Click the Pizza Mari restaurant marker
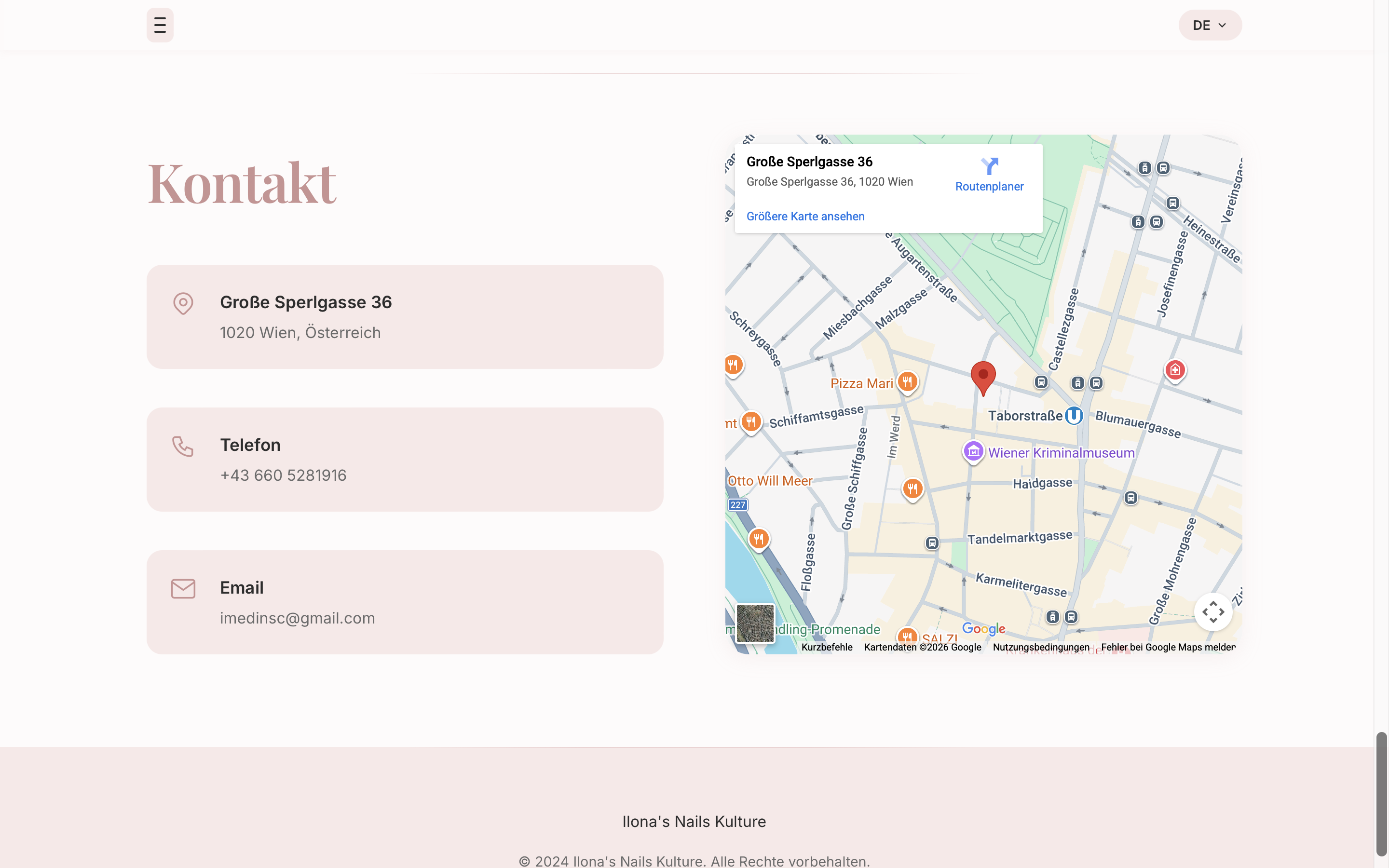 point(907,382)
